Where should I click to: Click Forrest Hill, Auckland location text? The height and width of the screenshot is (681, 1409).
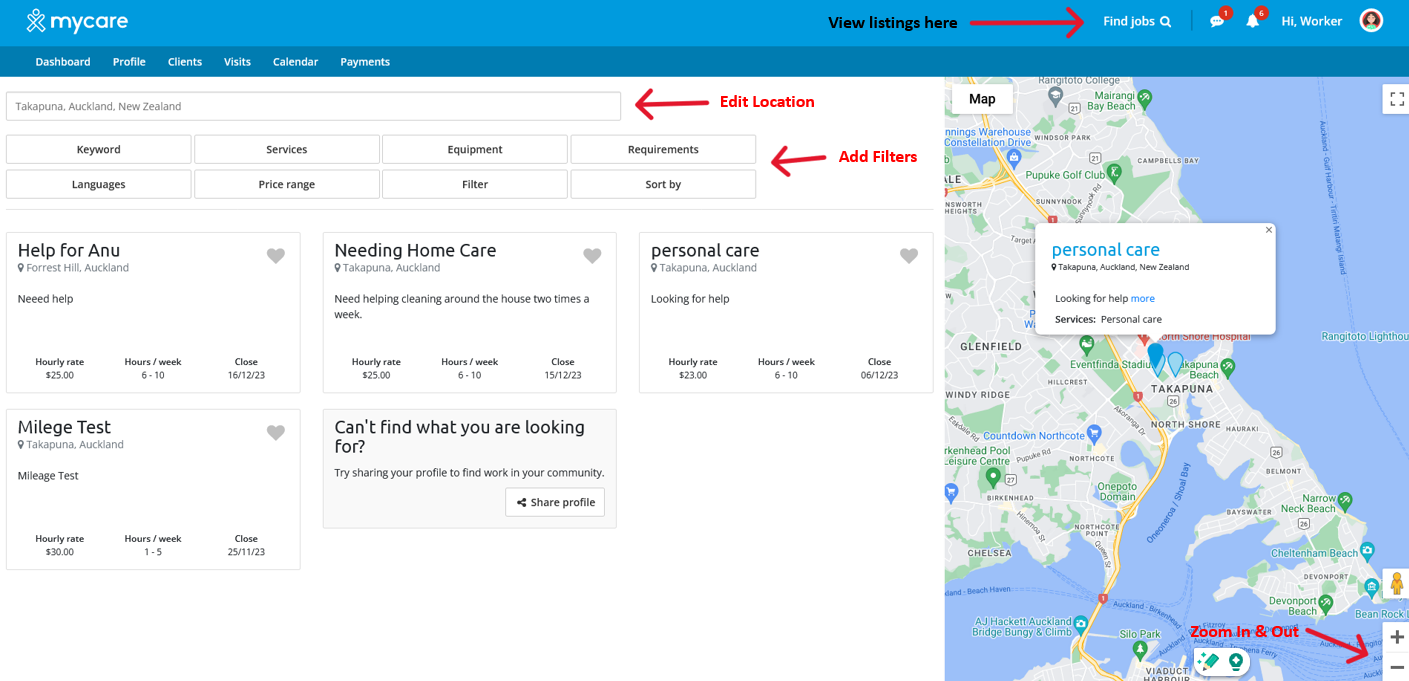tap(77, 268)
